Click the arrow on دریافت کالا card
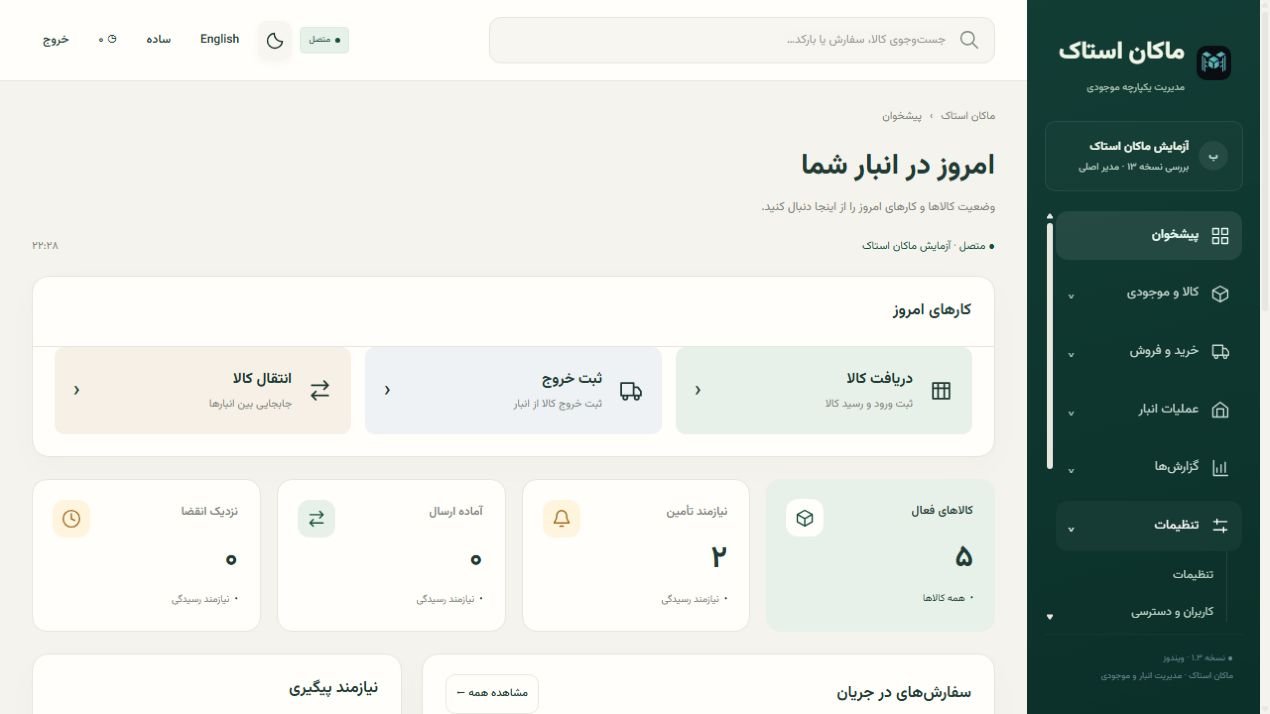The height and width of the screenshot is (714, 1270). click(x=698, y=390)
